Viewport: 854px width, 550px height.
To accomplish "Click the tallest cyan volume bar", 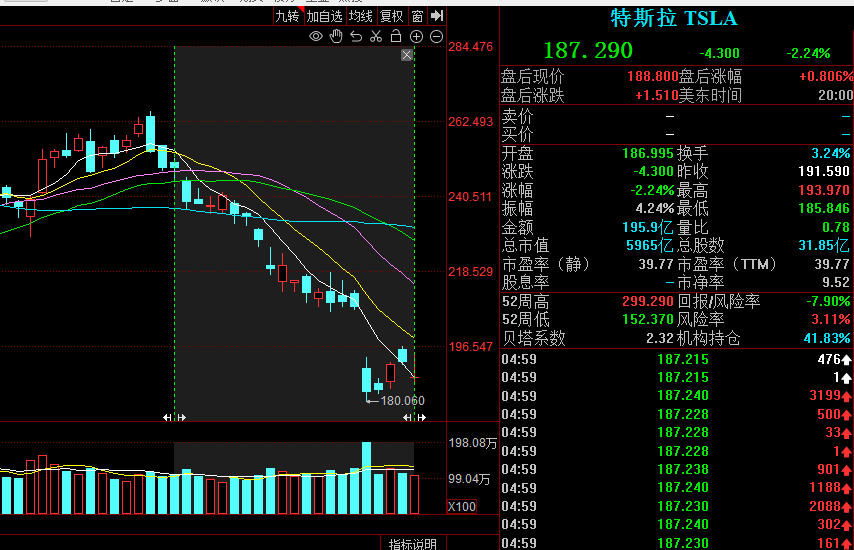I will click(x=367, y=478).
